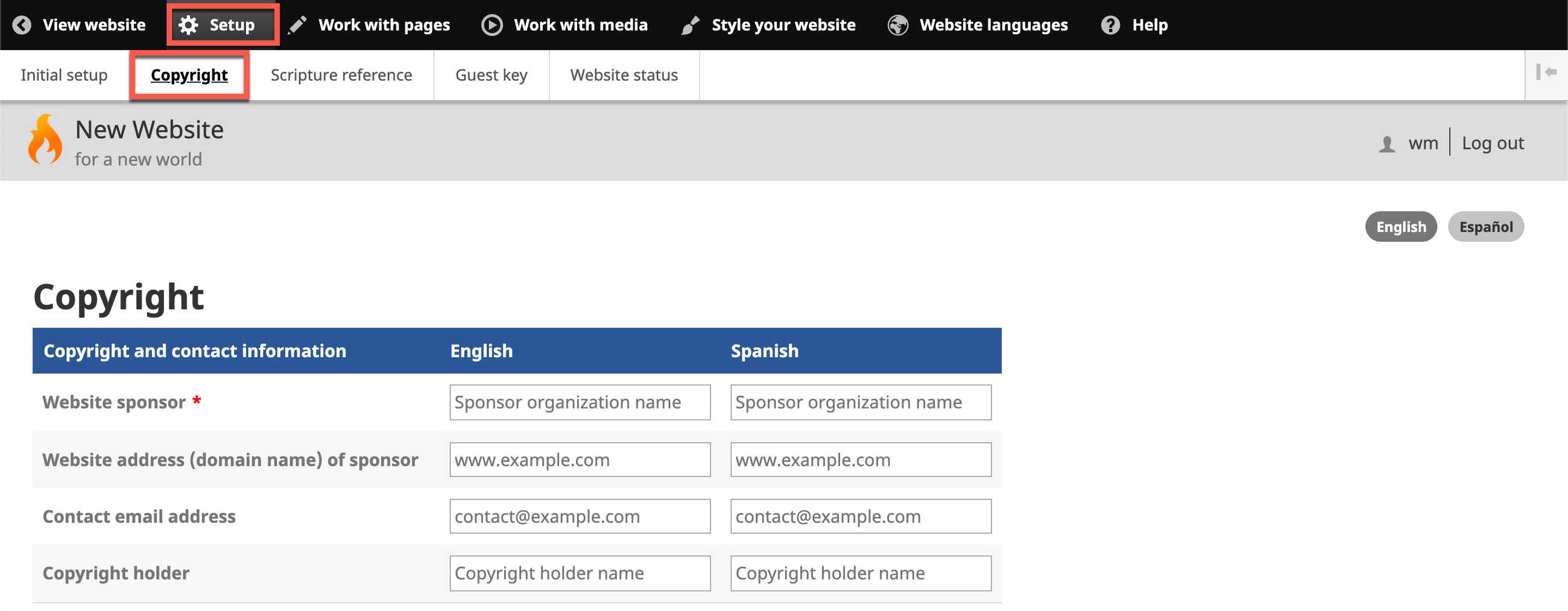Click the Spanish Contact email address field
The width and height of the screenshot is (1568, 611).
(860, 517)
